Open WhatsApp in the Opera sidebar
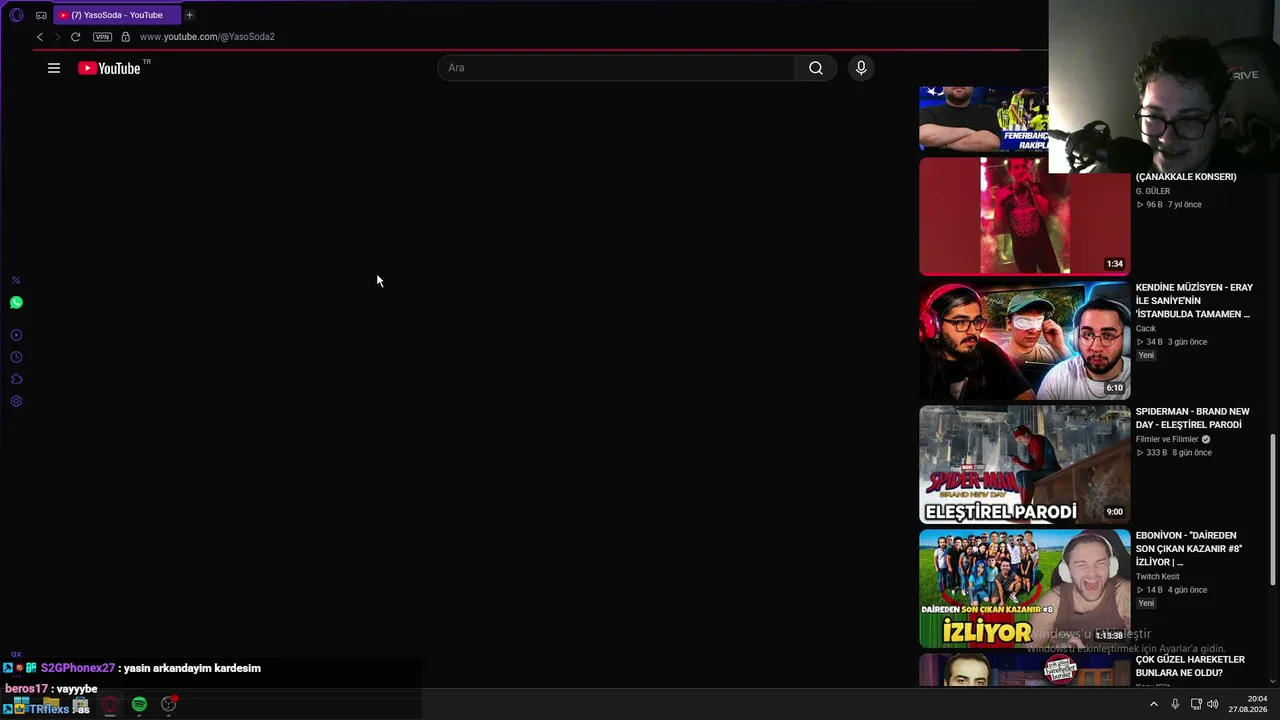This screenshot has width=1280, height=720. tap(16, 302)
